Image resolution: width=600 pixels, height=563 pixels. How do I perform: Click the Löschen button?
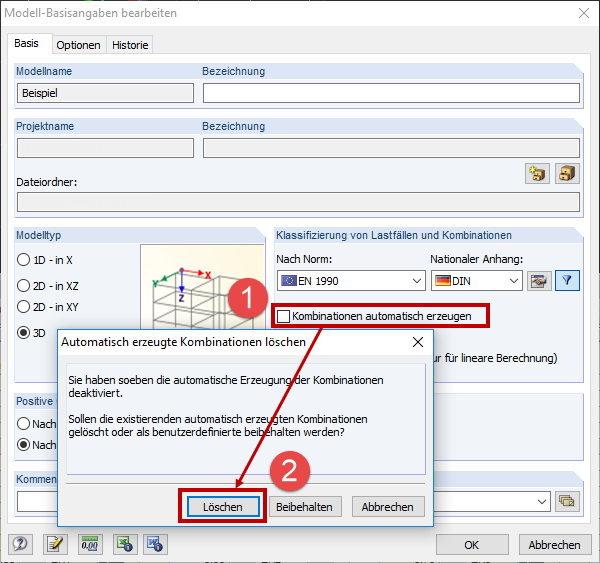click(223, 507)
